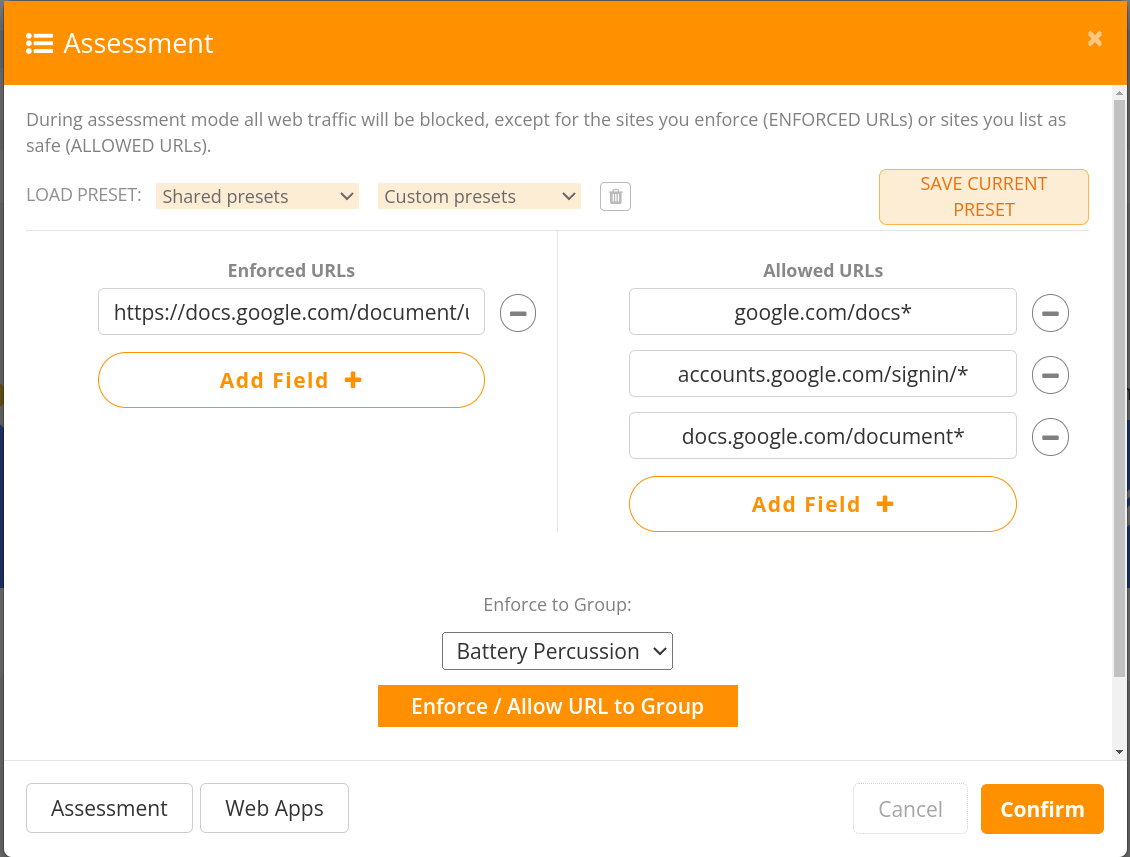Add a field under Enforced URLs
This screenshot has height=857, width=1130.
291,381
